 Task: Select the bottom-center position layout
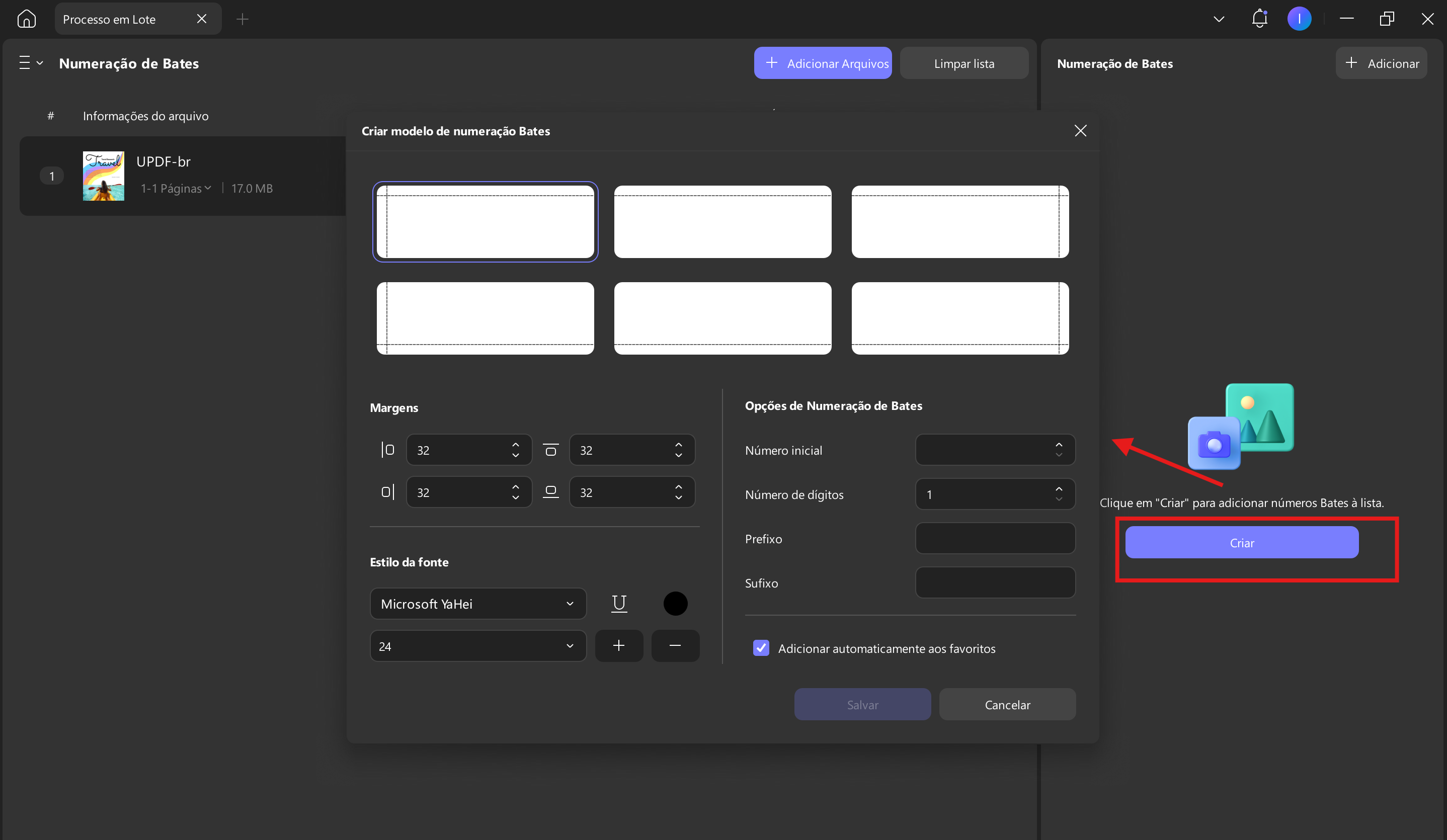point(722,318)
